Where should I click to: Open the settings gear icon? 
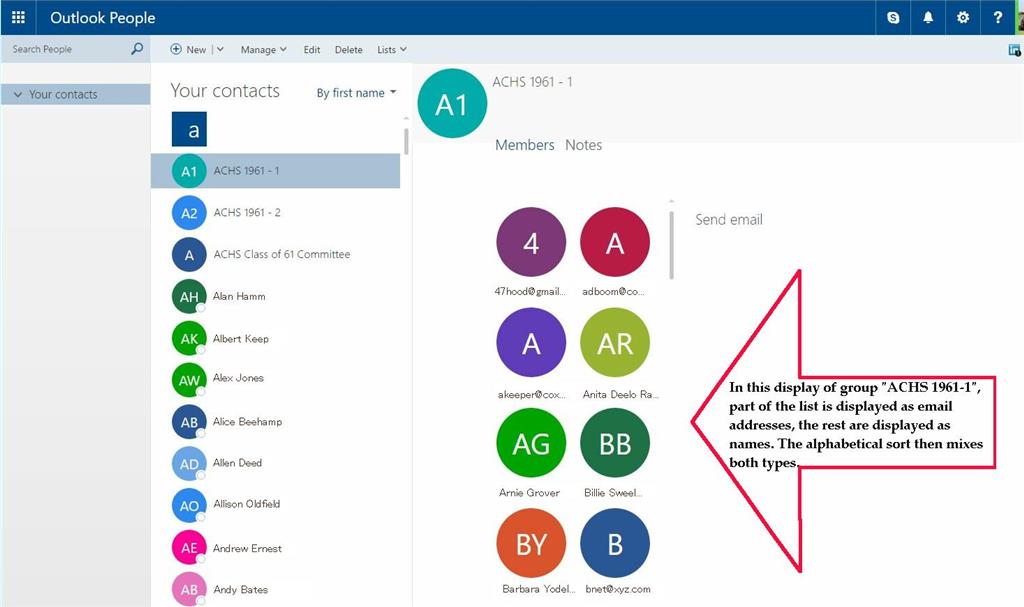click(963, 18)
